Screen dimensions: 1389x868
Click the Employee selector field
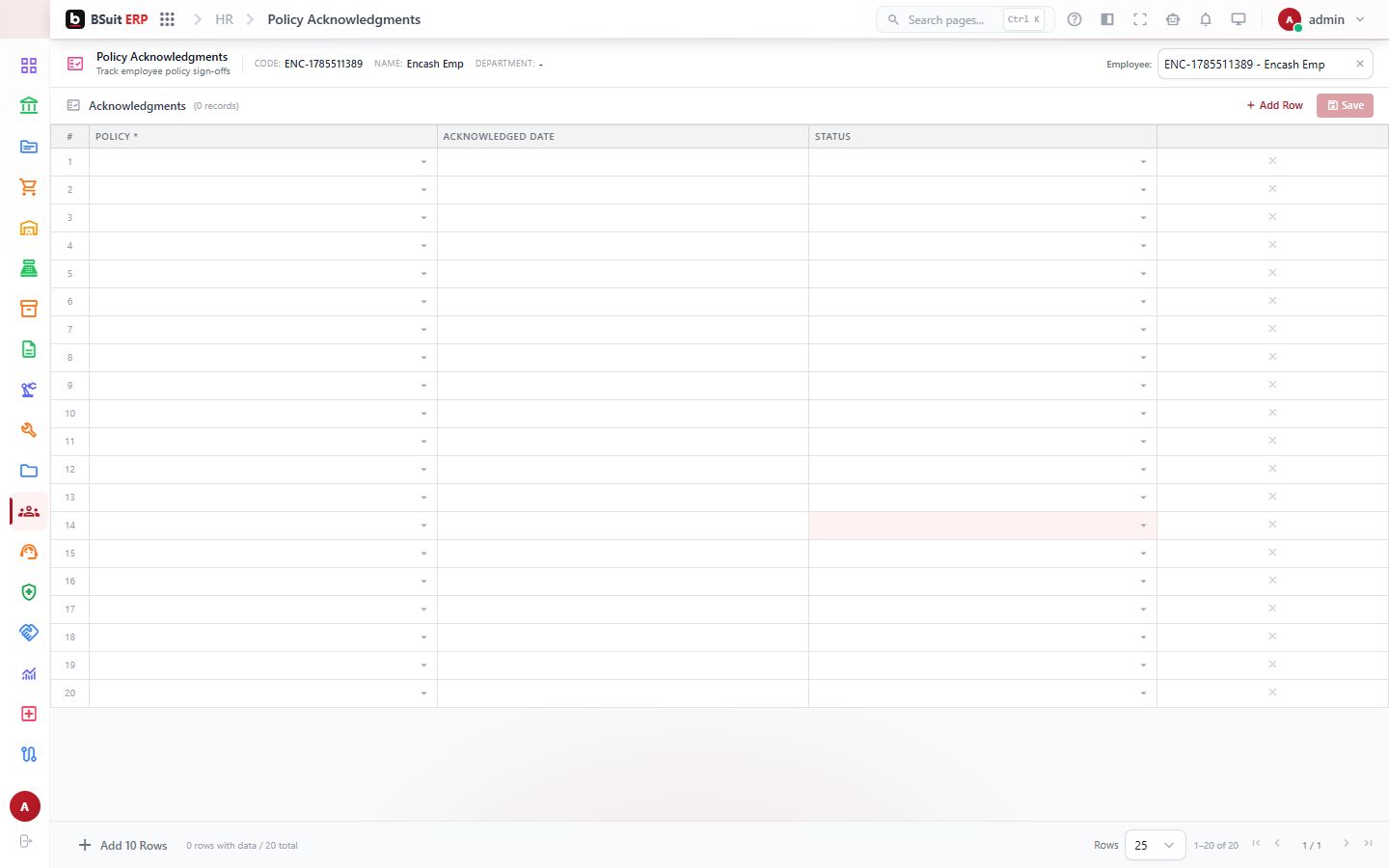pyautogui.click(x=1265, y=65)
